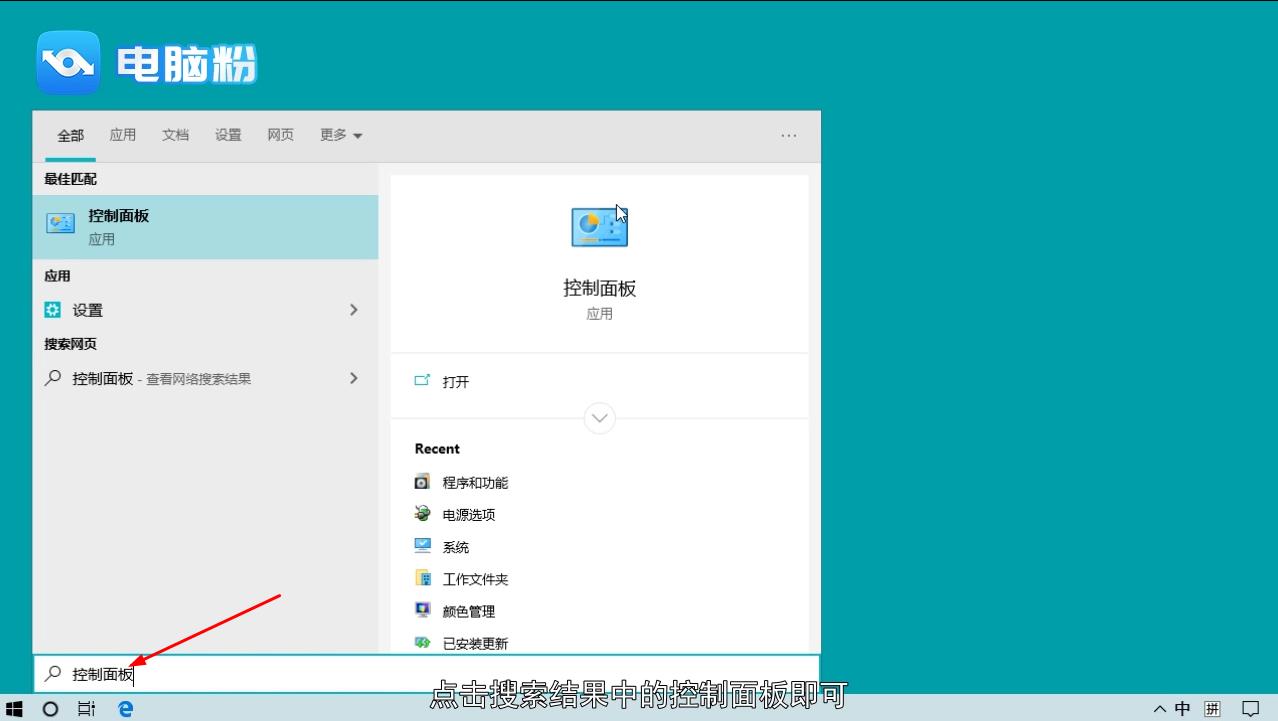Click the magnifier icon beside the 查看网络搜索结果 row
1278x721 pixels.
pyautogui.click(x=53, y=378)
